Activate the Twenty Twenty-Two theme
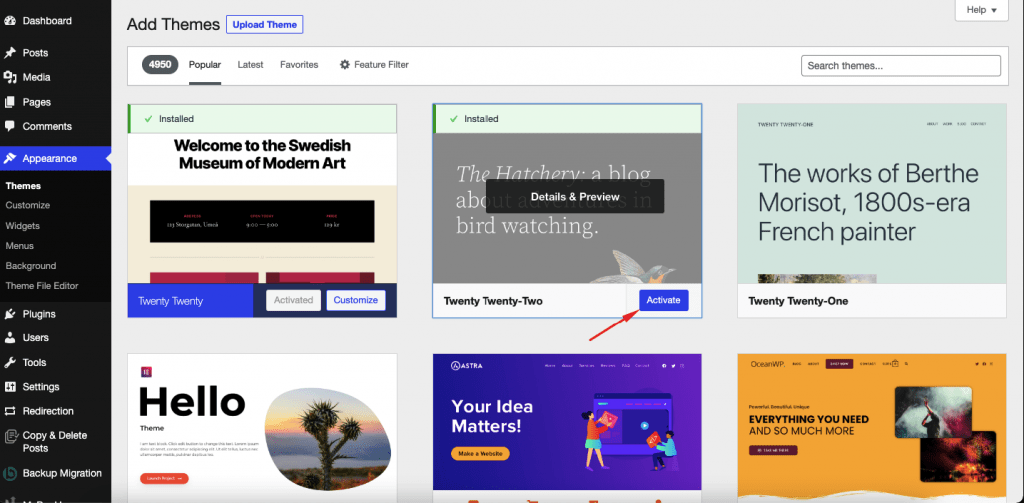Viewport: 1024px width, 503px height. click(664, 300)
